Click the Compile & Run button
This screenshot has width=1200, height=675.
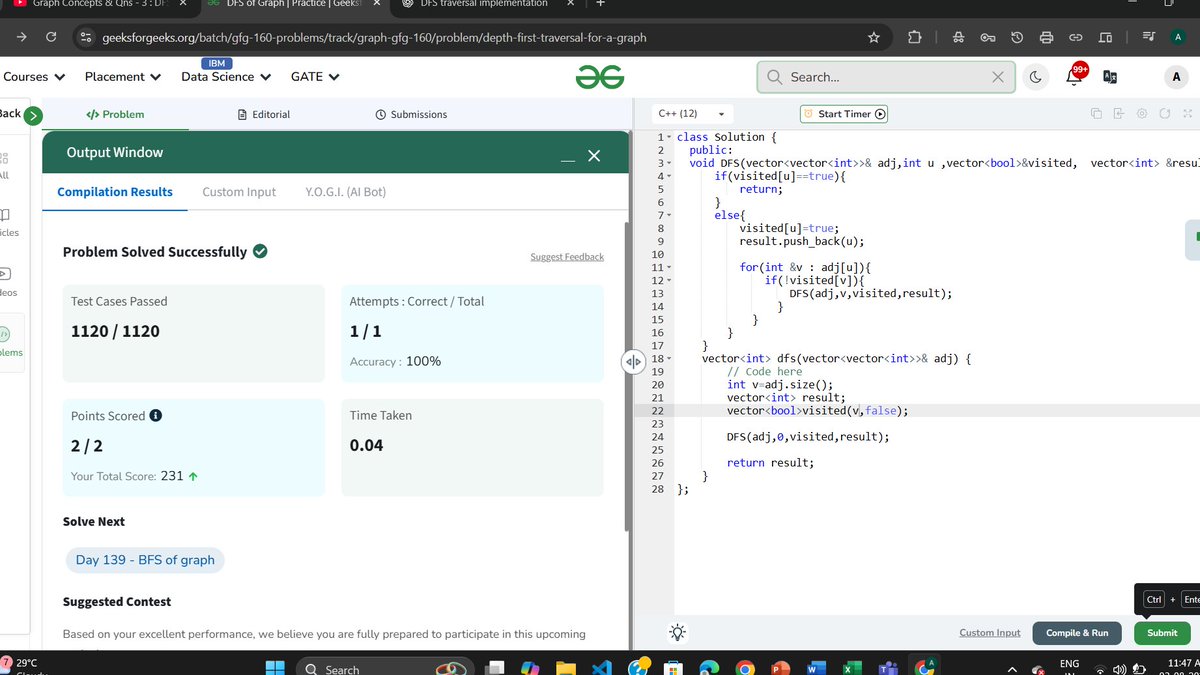coord(1077,633)
